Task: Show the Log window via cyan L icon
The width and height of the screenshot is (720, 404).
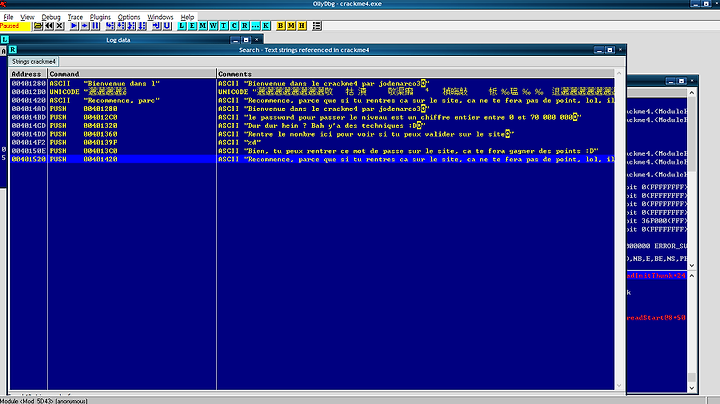Action: pyautogui.click(x=182, y=26)
